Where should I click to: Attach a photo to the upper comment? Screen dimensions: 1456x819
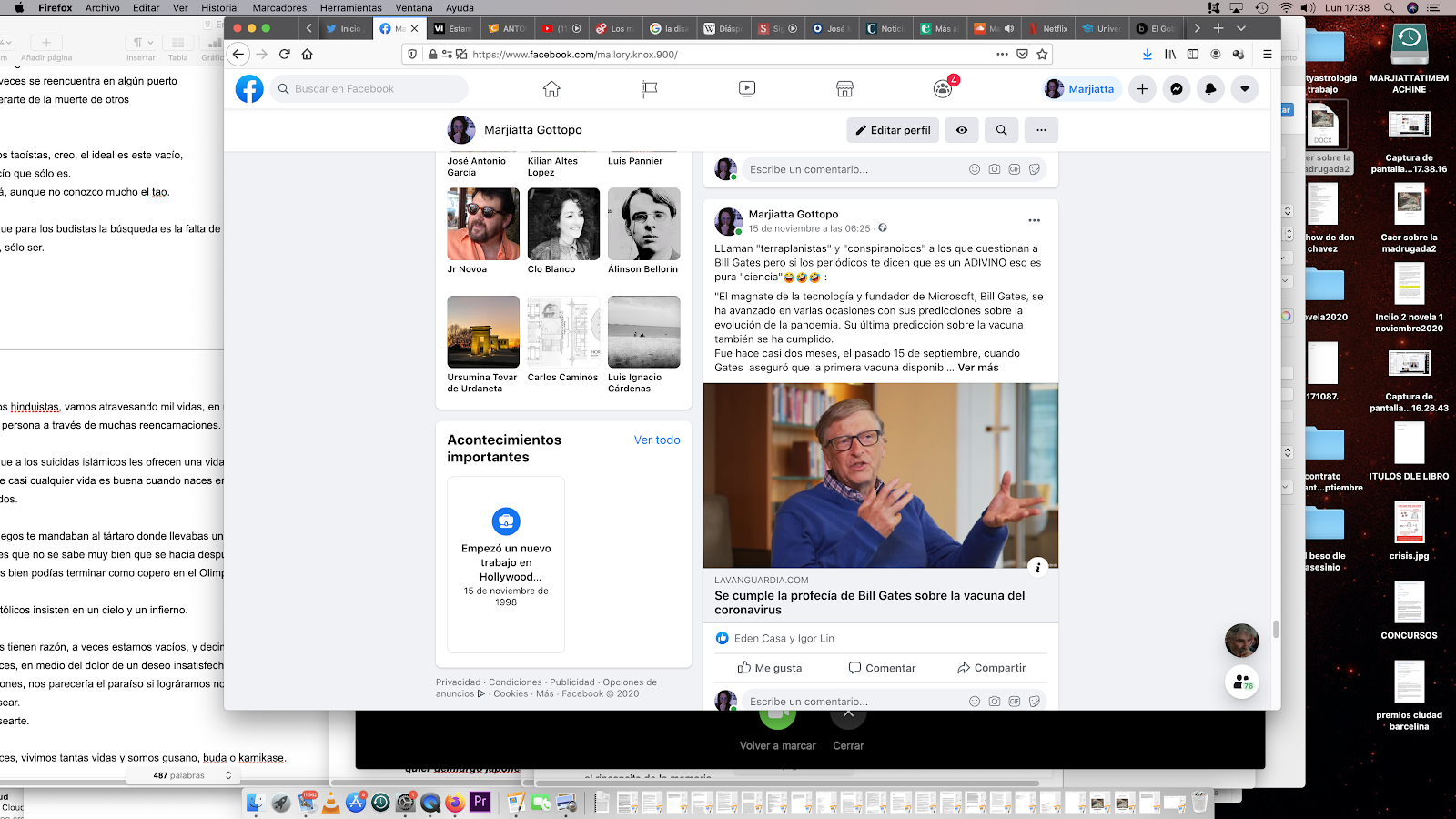coord(995,169)
